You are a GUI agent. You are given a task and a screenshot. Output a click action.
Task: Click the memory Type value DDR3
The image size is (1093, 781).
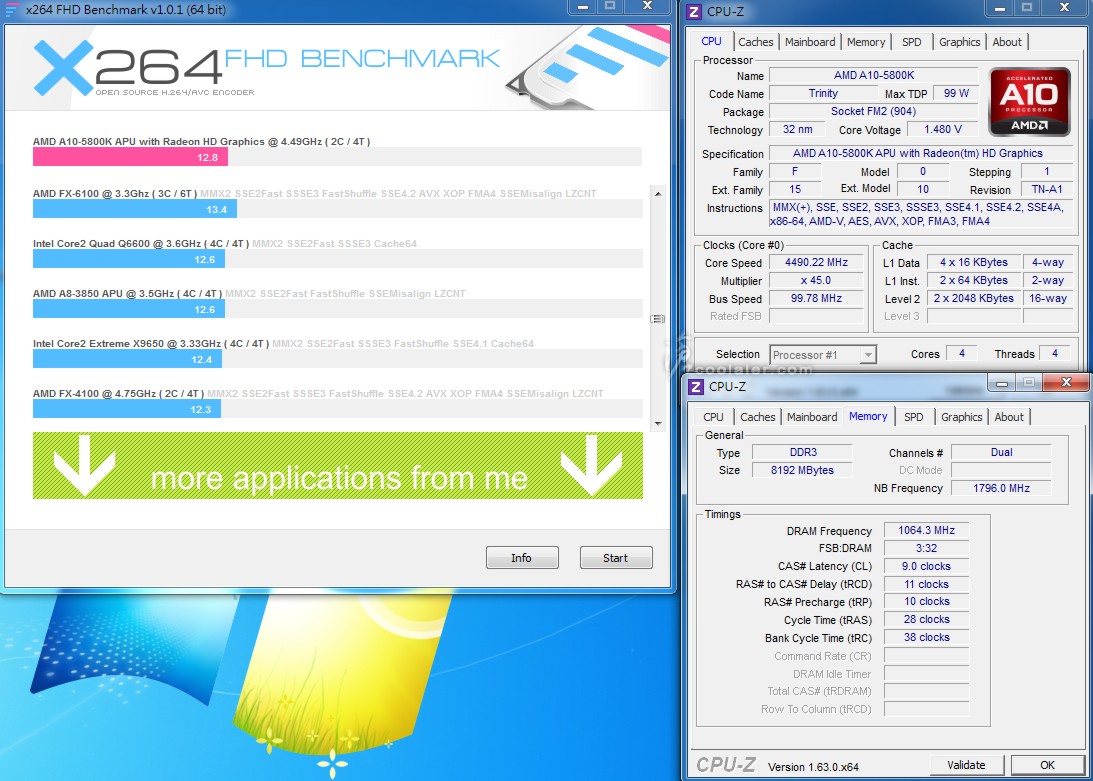tap(802, 453)
